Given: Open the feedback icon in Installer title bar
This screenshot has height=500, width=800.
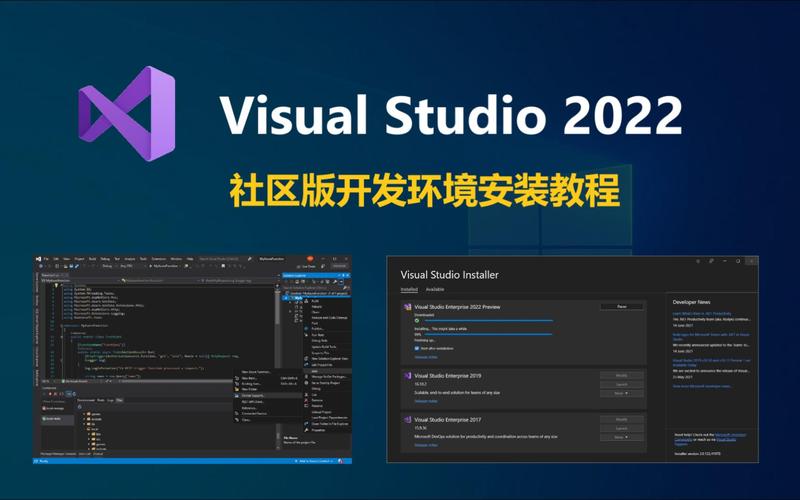Looking at the screenshot, I should (x=711, y=261).
